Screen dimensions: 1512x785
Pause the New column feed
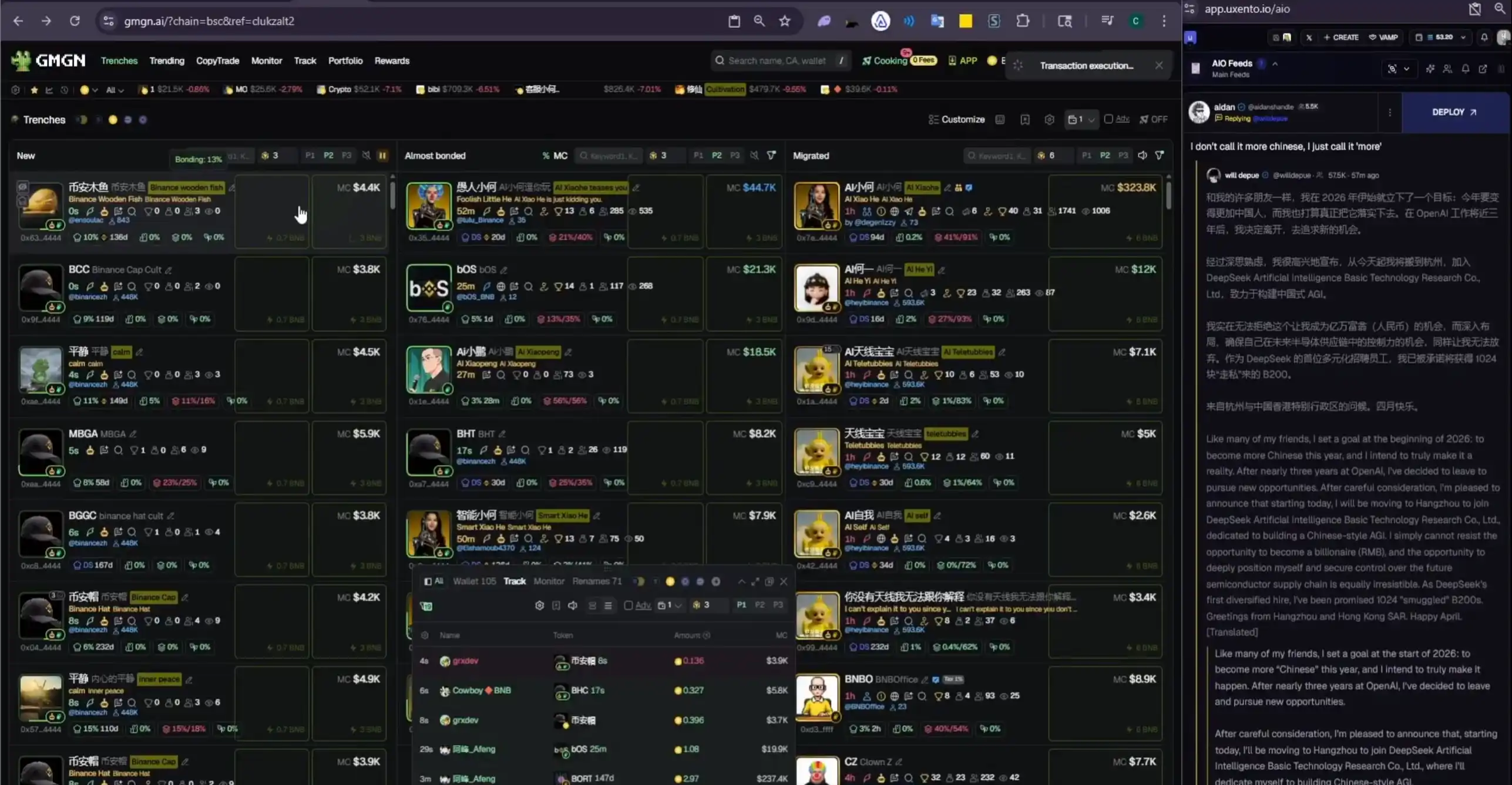[x=382, y=156]
